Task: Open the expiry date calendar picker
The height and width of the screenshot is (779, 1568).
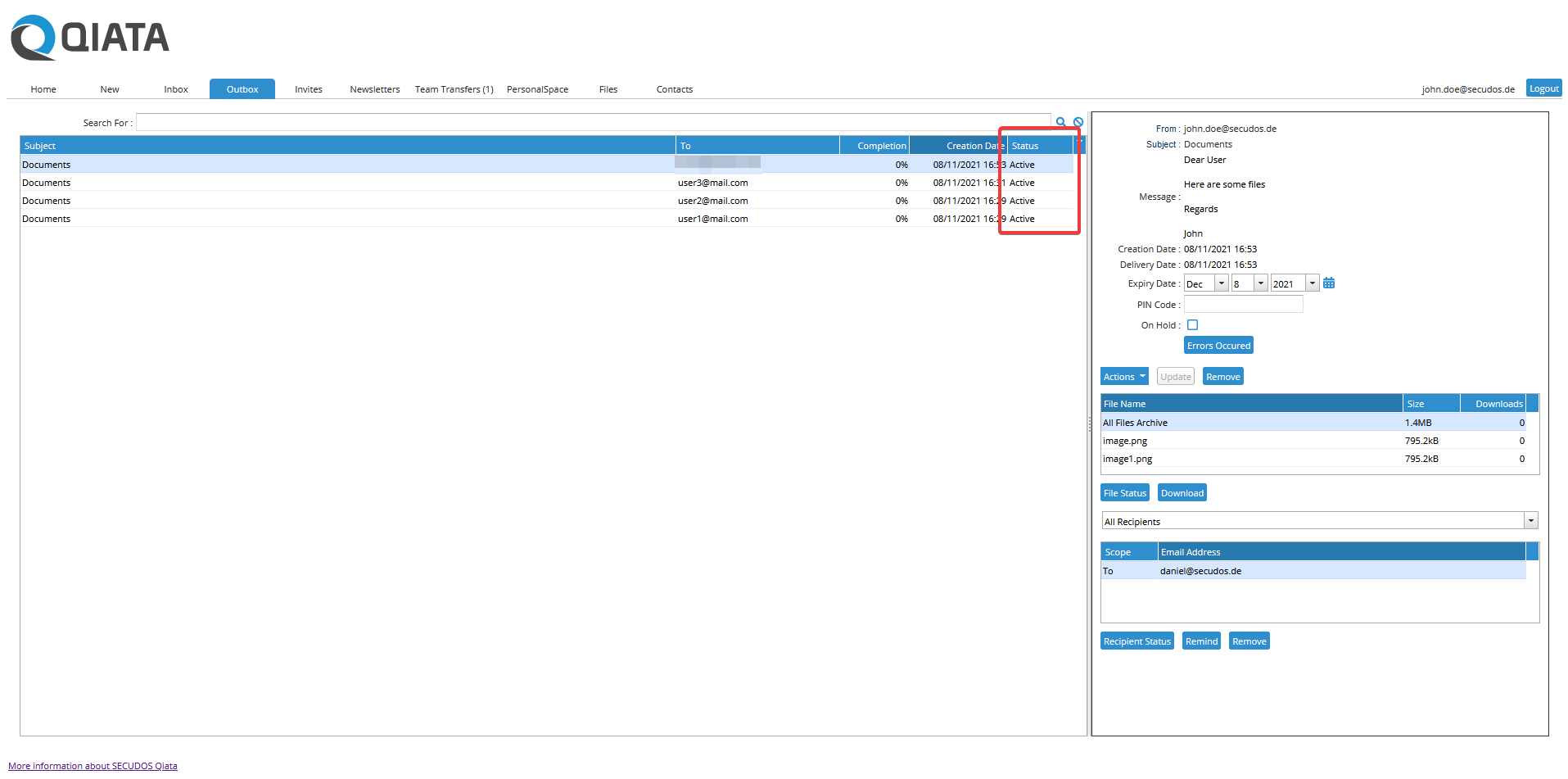Action: 1329,283
